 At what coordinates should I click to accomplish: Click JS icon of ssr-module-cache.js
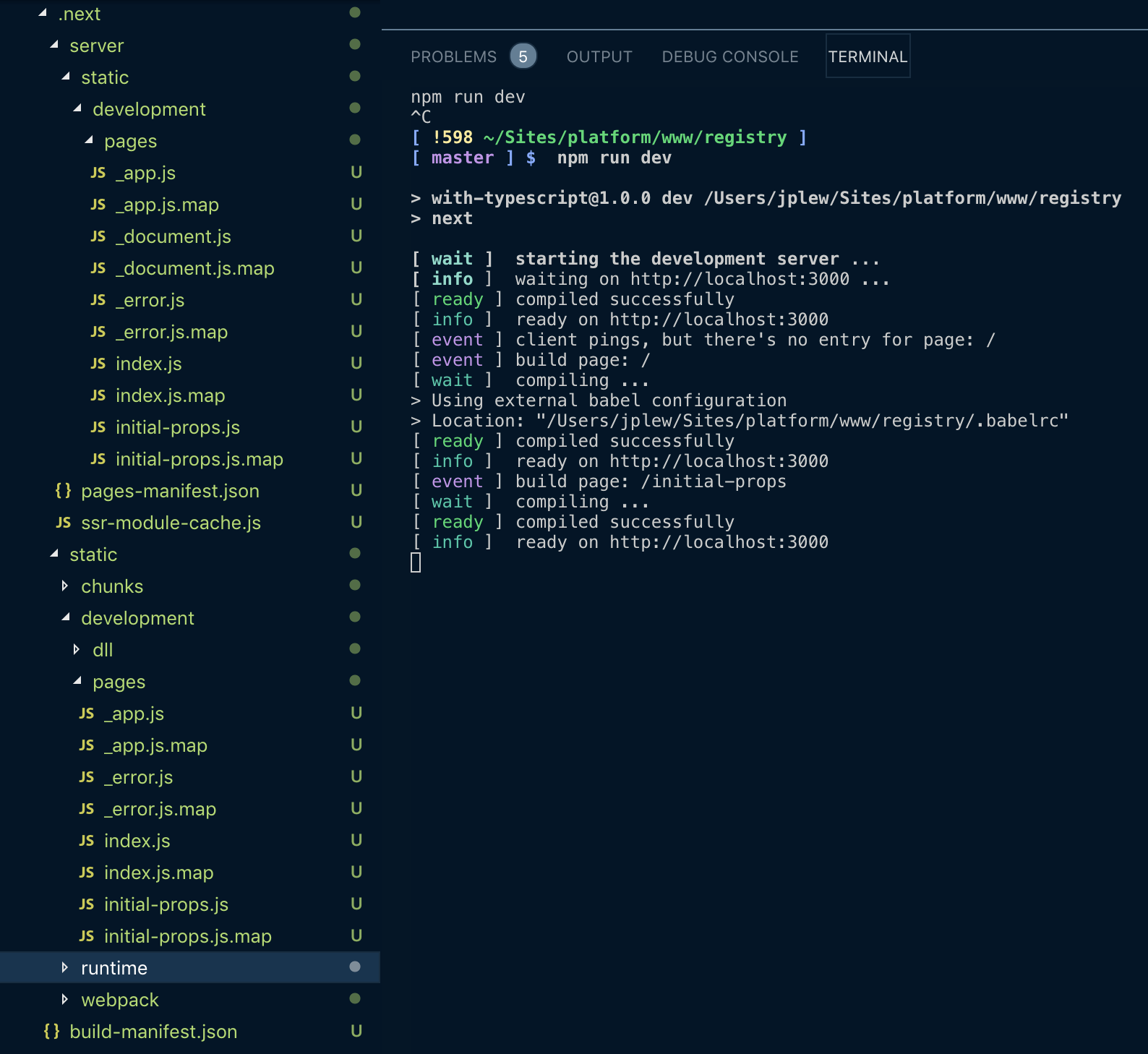(64, 523)
